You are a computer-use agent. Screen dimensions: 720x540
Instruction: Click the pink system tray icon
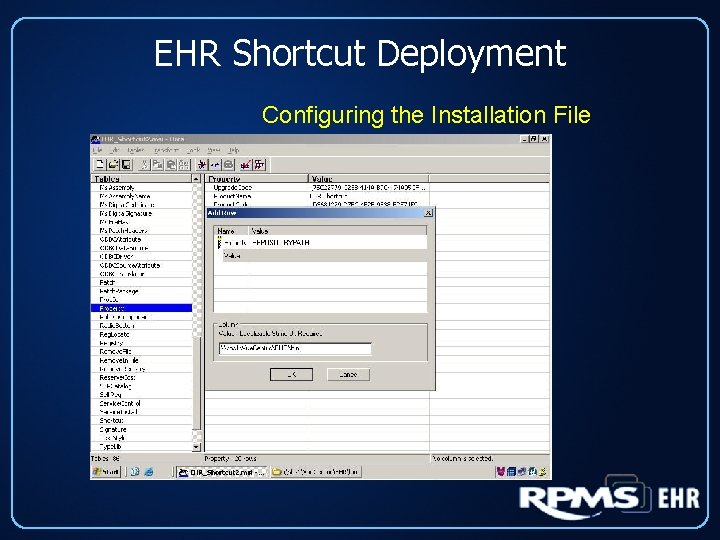point(501,472)
